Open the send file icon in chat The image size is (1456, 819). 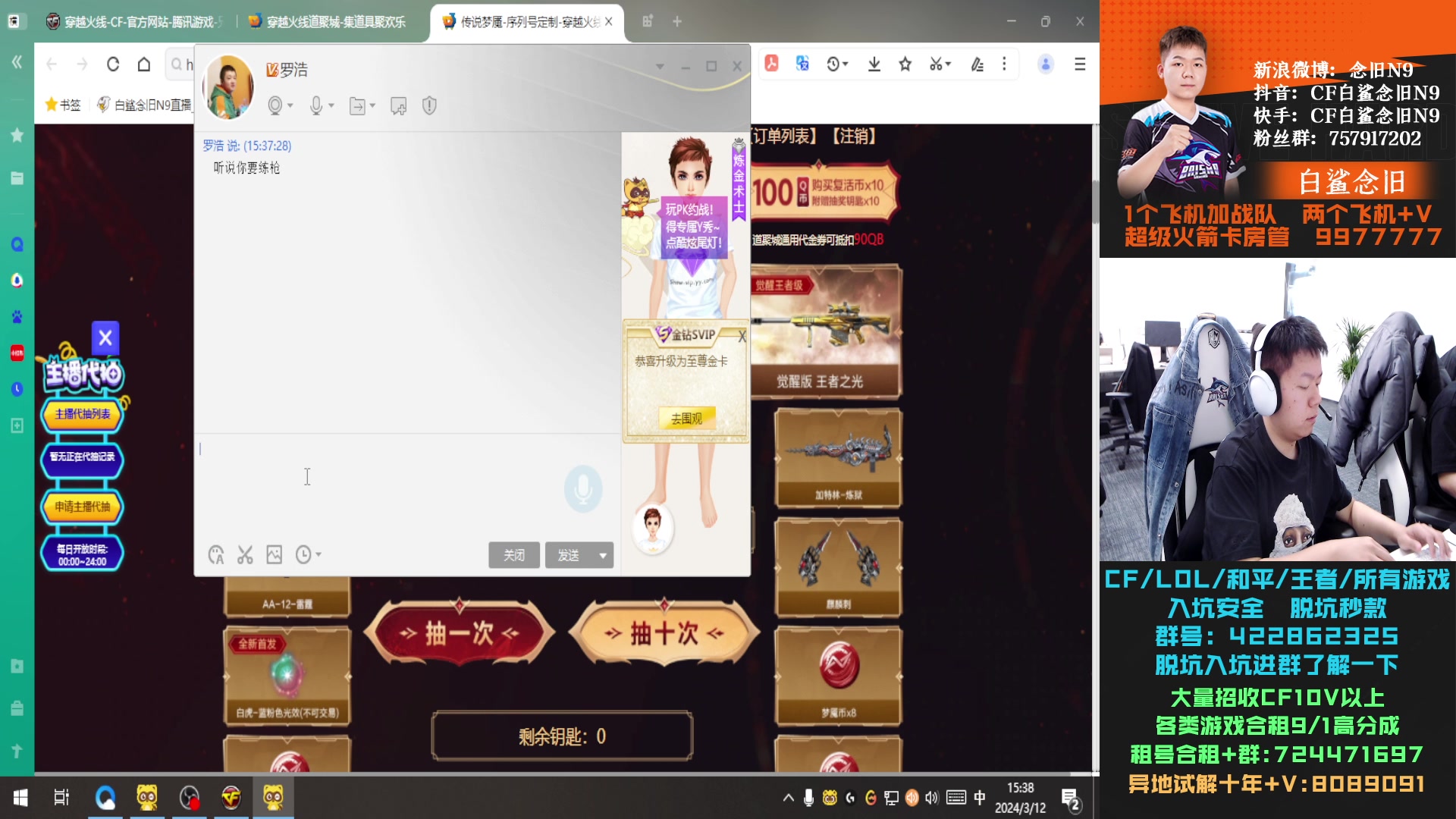[x=356, y=105]
